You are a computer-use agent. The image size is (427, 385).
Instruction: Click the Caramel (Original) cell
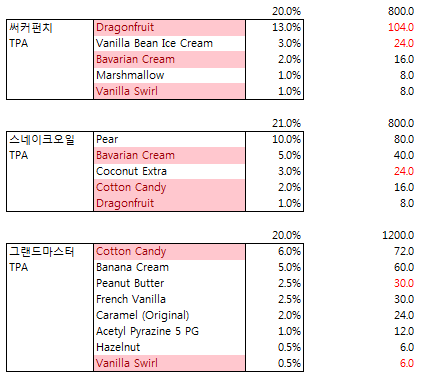click(169, 315)
